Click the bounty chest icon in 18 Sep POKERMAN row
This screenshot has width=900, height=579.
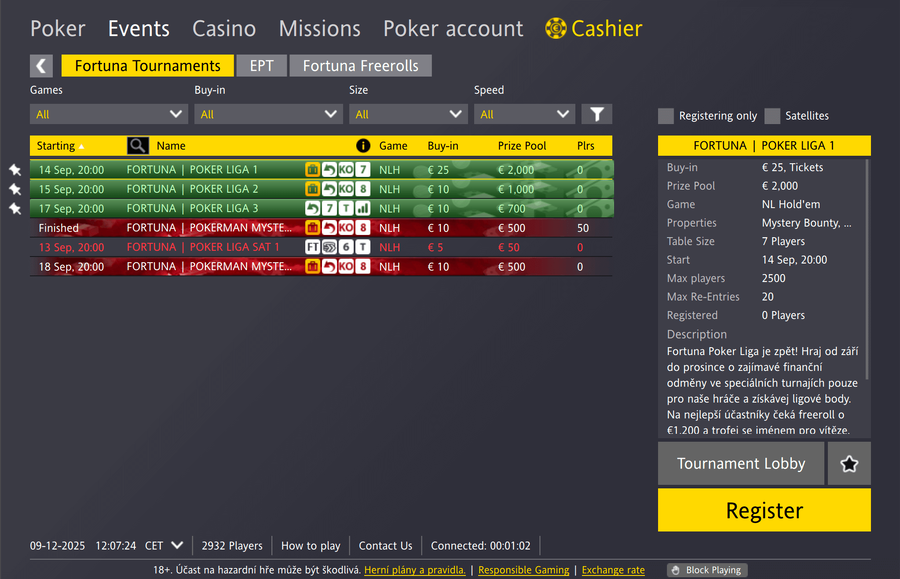click(x=313, y=267)
